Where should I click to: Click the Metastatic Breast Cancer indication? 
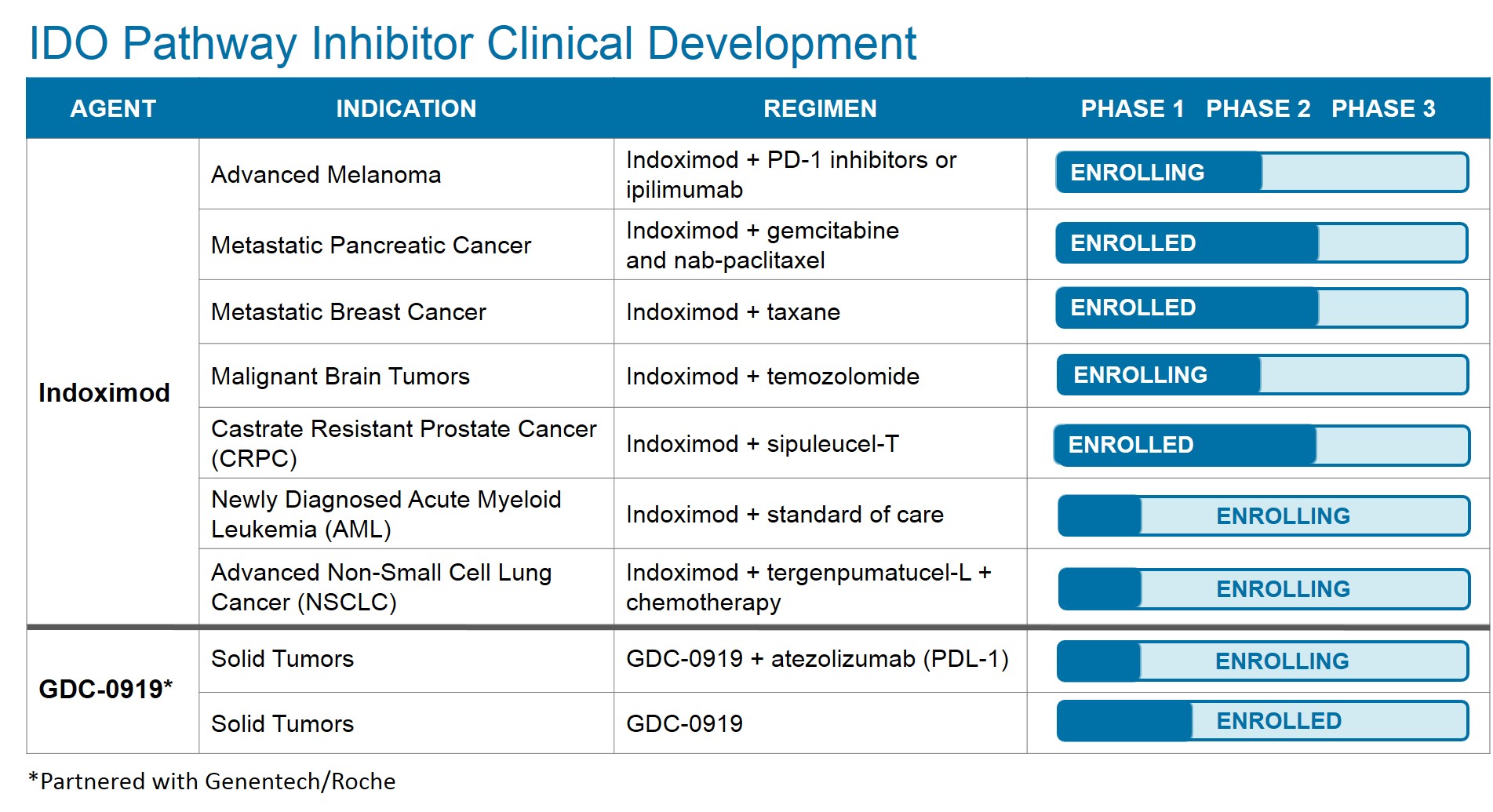click(348, 312)
